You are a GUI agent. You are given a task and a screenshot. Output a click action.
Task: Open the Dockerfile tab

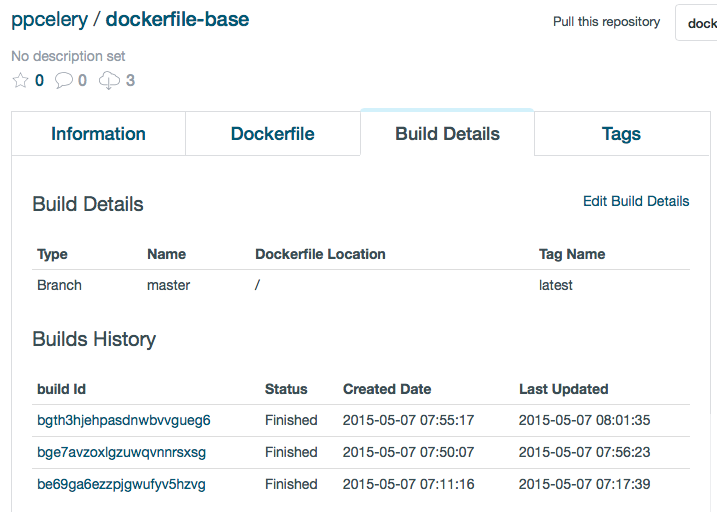(x=272, y=134)
